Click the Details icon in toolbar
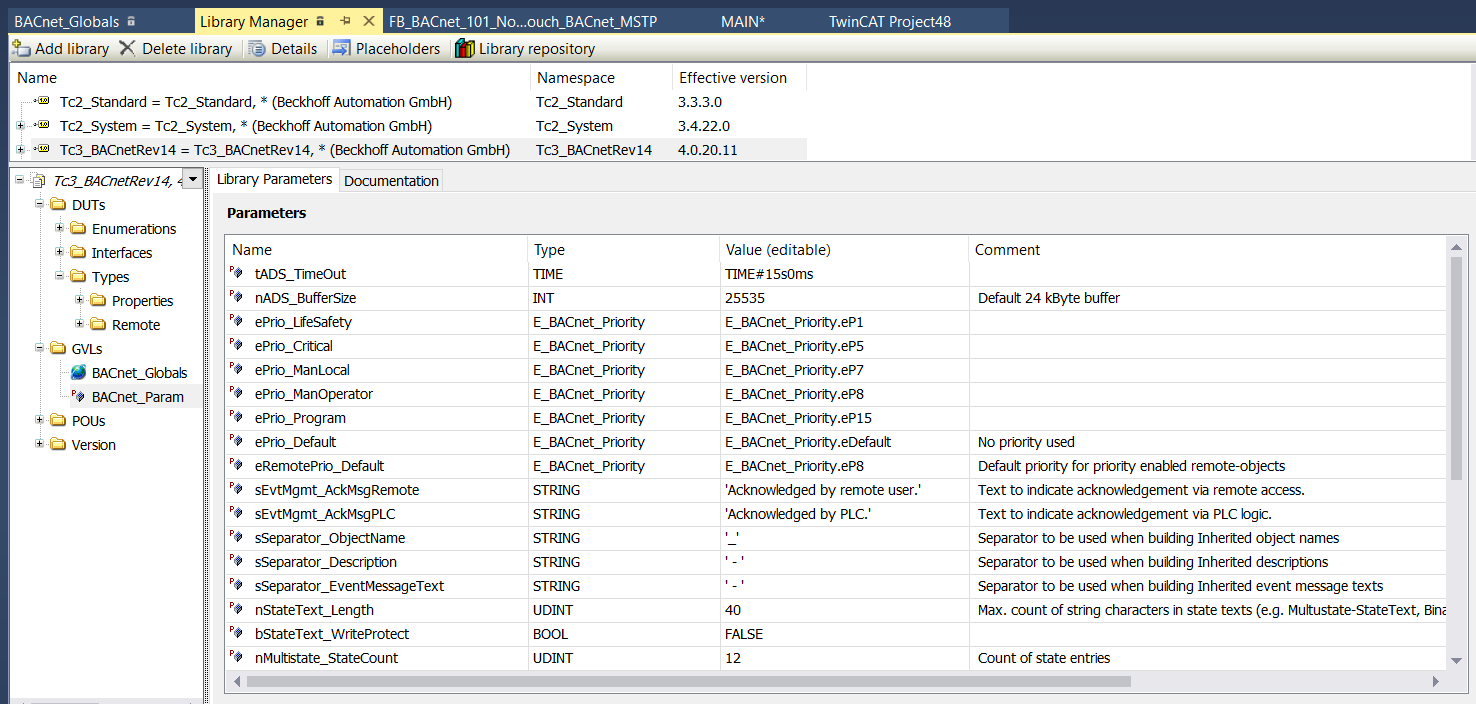Screen dimensions: 1476x704 click(x=257, y=48)
